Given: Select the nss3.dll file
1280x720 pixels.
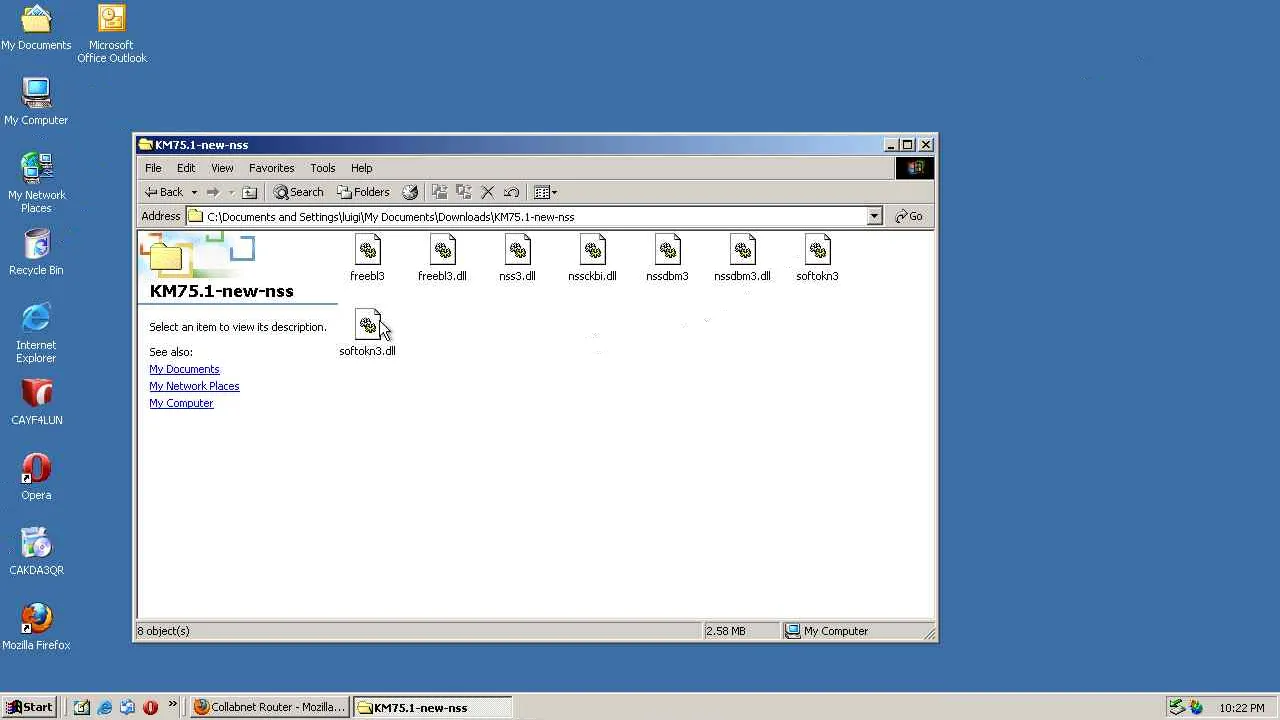Looking at the screenshot, I should [x=517, y=258].
